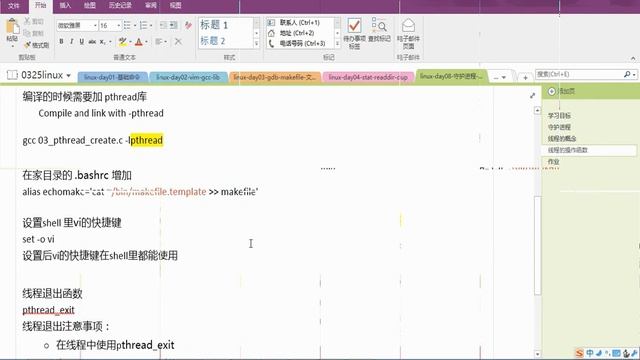
Task: Open the font name combo box
Action: (x=77, y=25)
